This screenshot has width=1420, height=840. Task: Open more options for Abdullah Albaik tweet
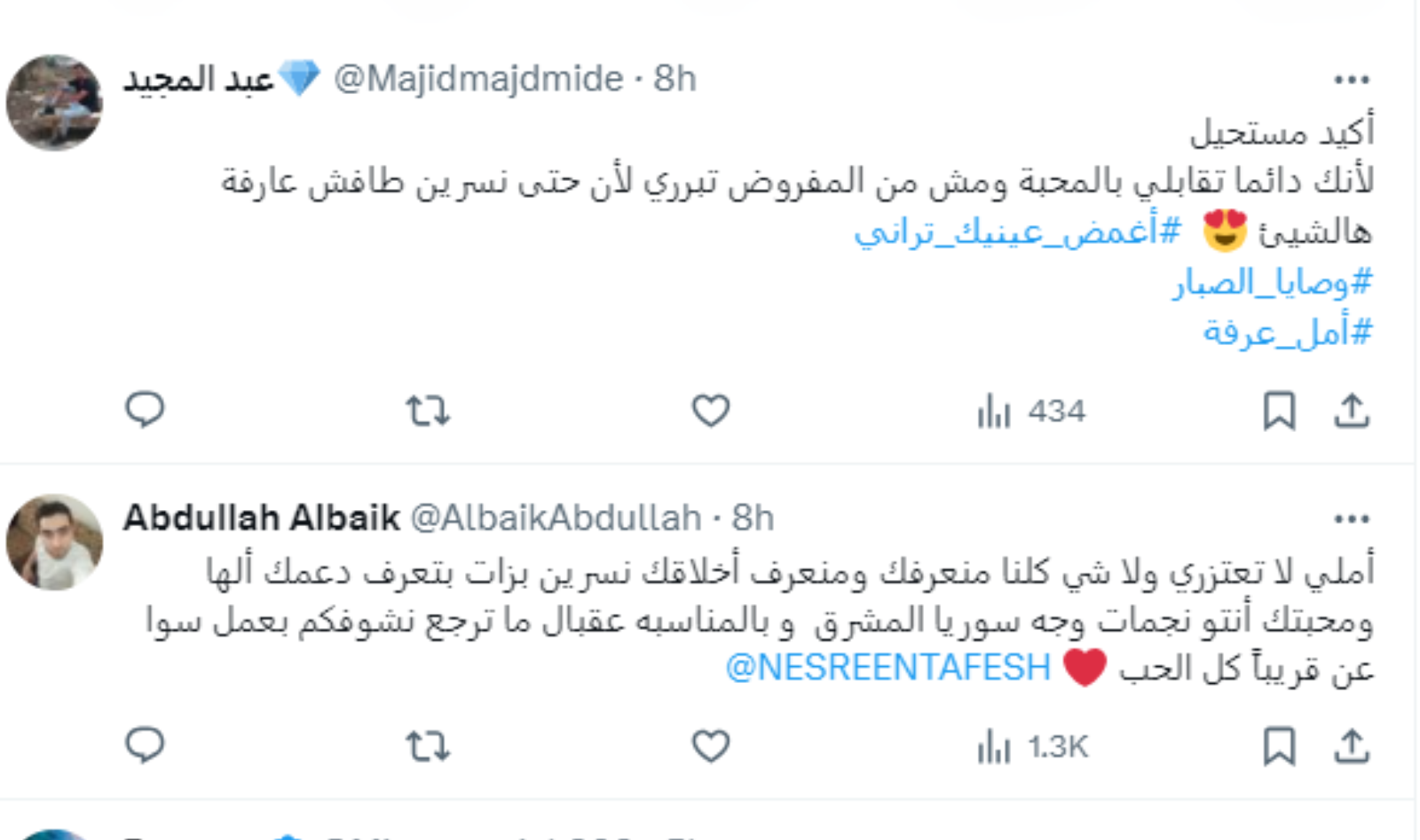click(x=1352, y=519)
